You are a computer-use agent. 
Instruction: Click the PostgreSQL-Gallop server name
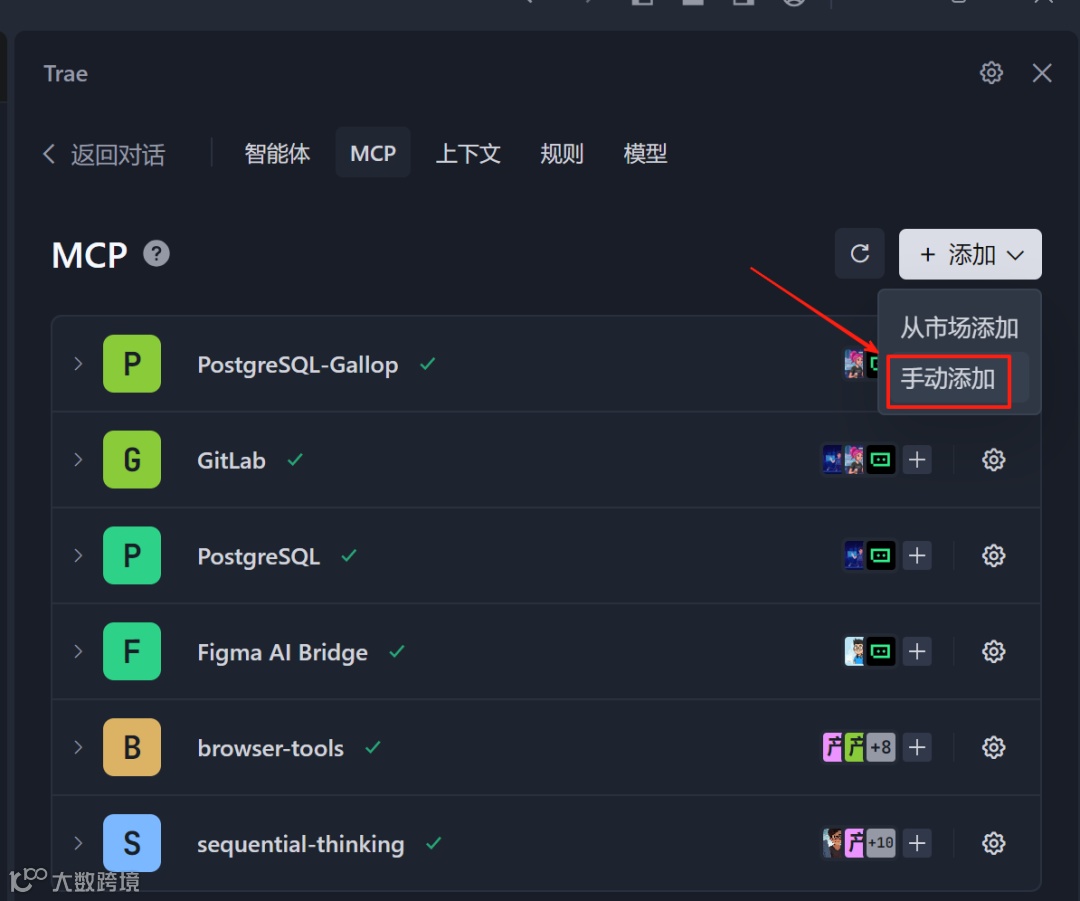298,364
